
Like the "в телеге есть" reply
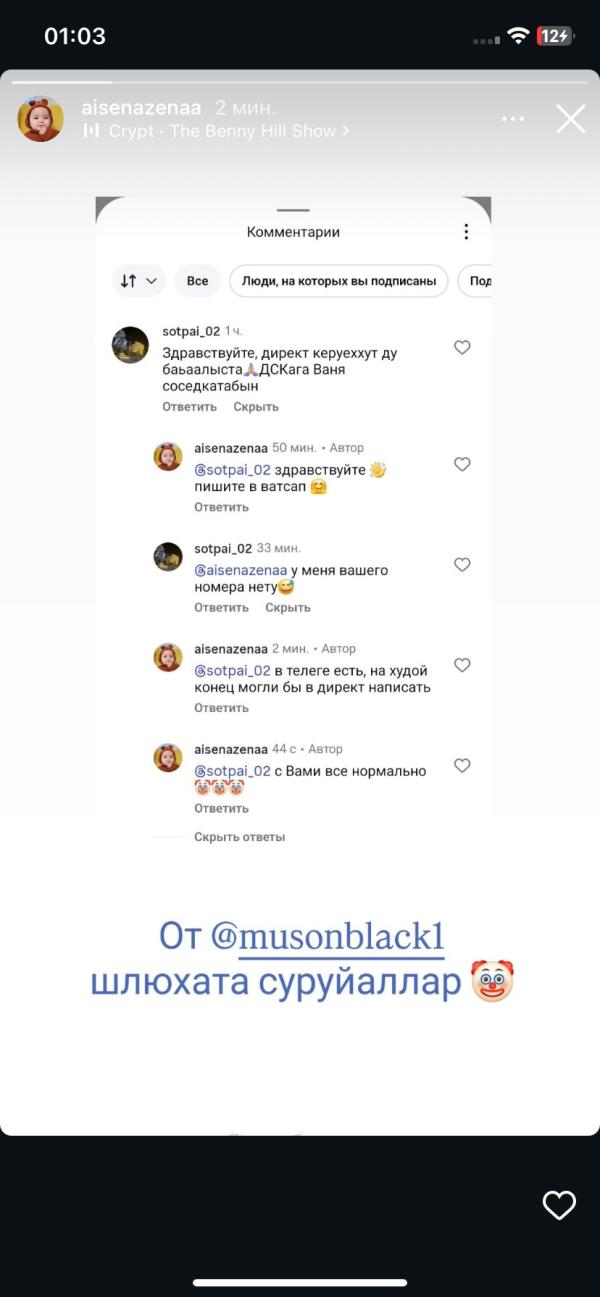pyautogui.click(x=462, y=665)
